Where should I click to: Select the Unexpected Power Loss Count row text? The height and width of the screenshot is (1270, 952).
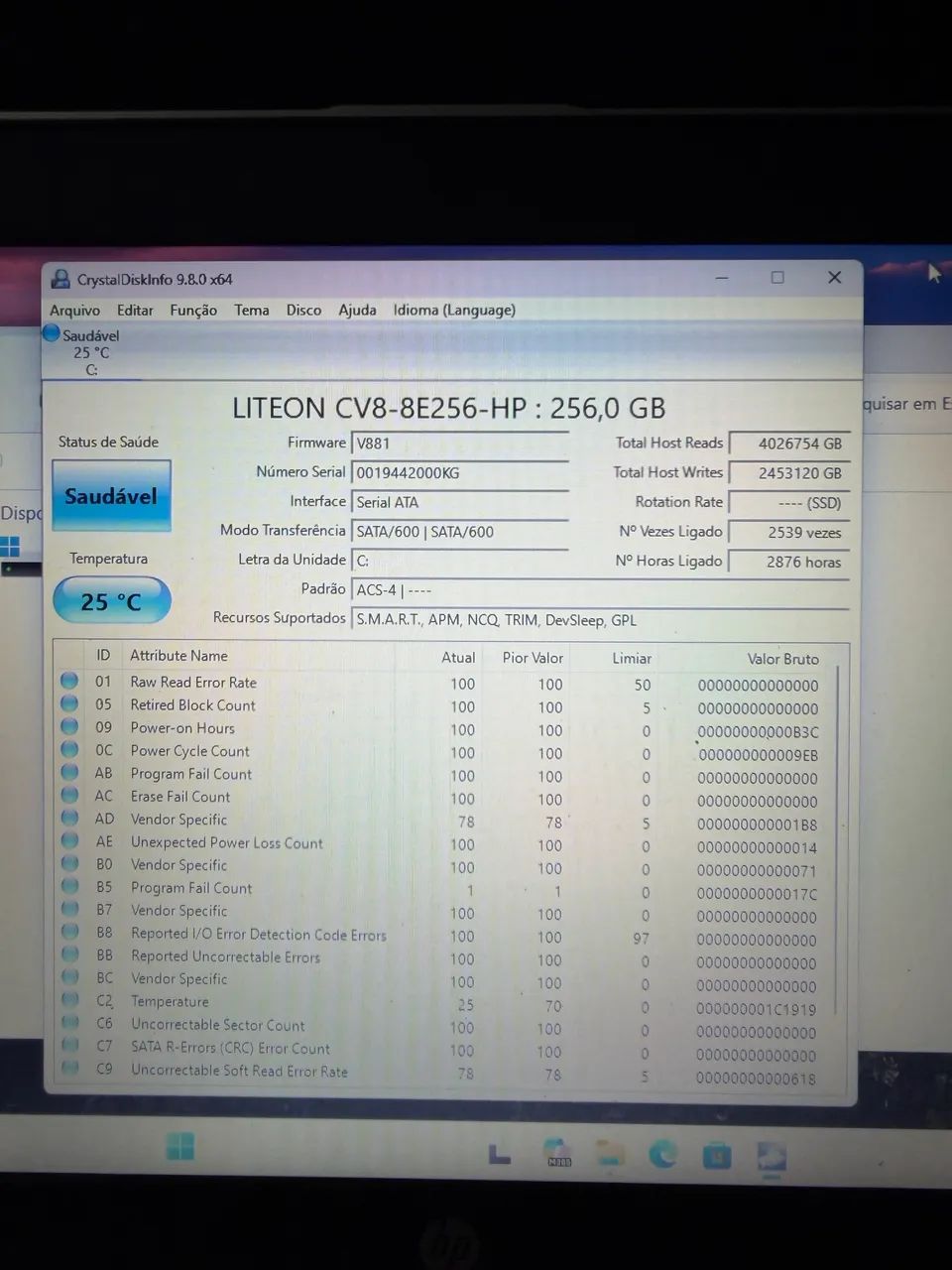(x=227, y=842)
